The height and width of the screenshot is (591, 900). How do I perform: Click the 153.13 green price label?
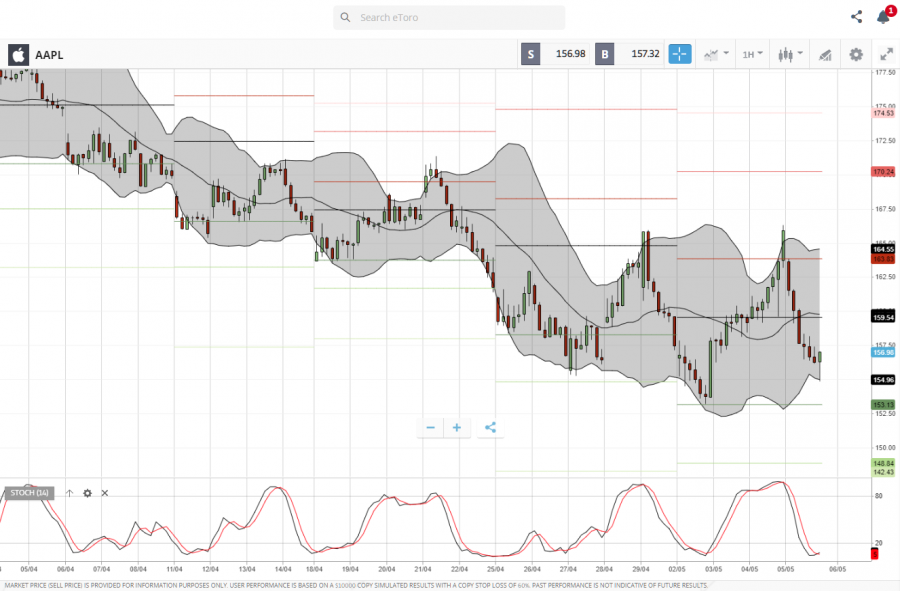[883, 405]
